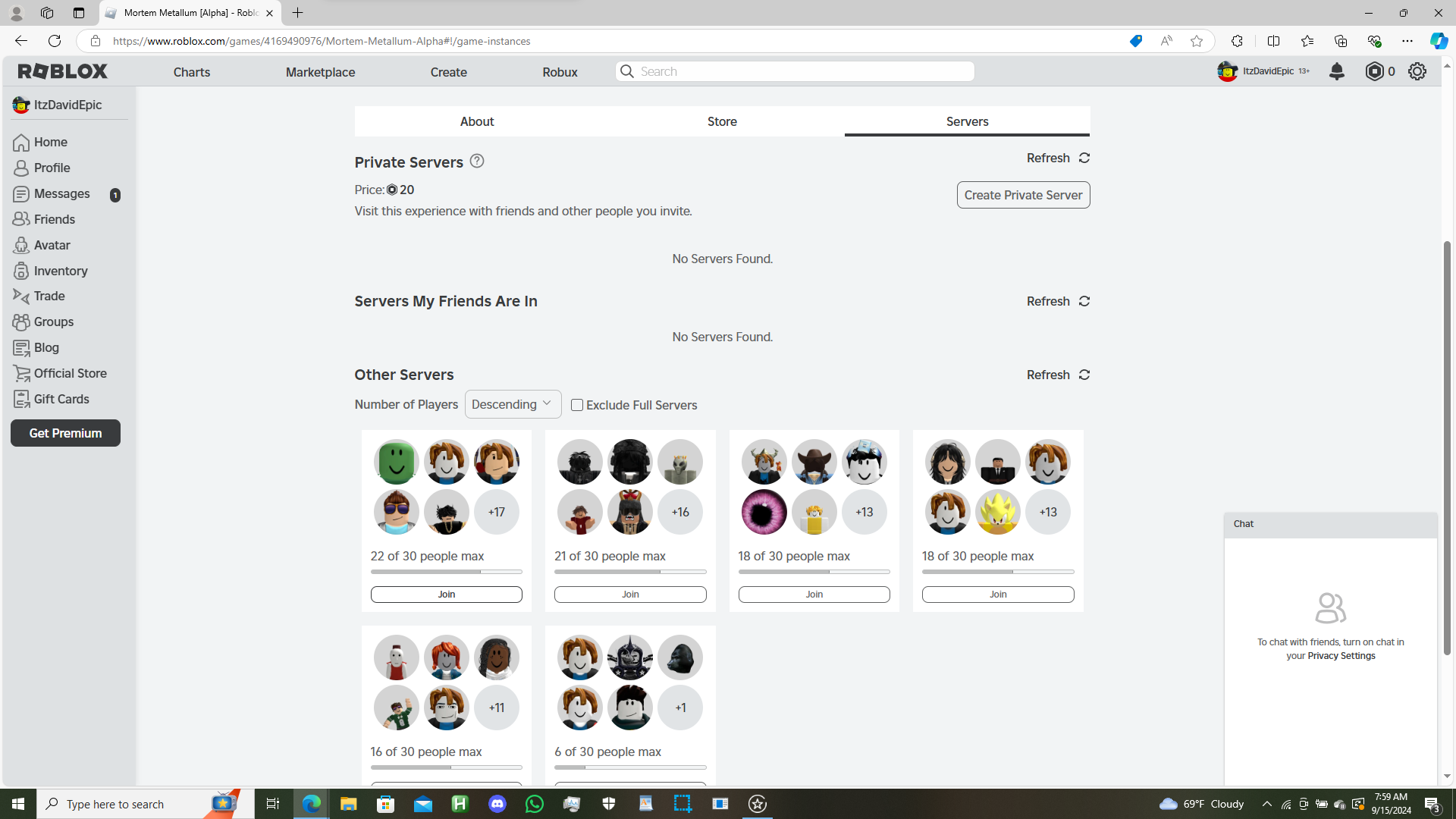Open Create in the top navigation
The height and width of the screenshot is (819, 1456).
click(x=449, y=72)
